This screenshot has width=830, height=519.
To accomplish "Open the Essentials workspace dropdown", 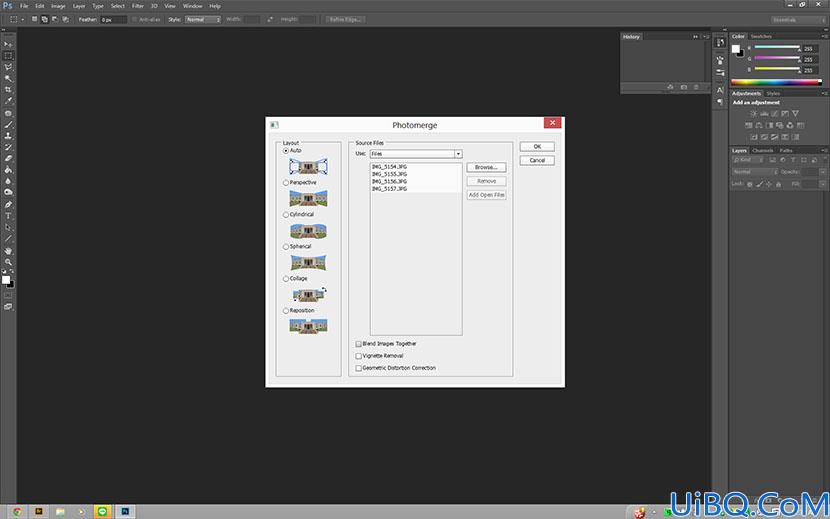I will click(x=798, y=20).
